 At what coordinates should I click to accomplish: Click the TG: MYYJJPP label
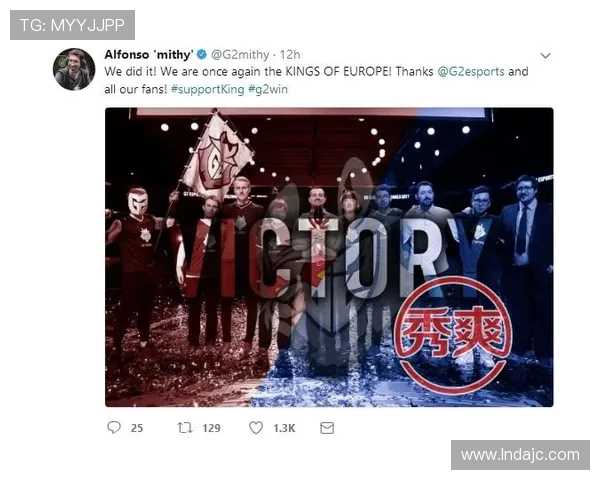tap(72, 25)
